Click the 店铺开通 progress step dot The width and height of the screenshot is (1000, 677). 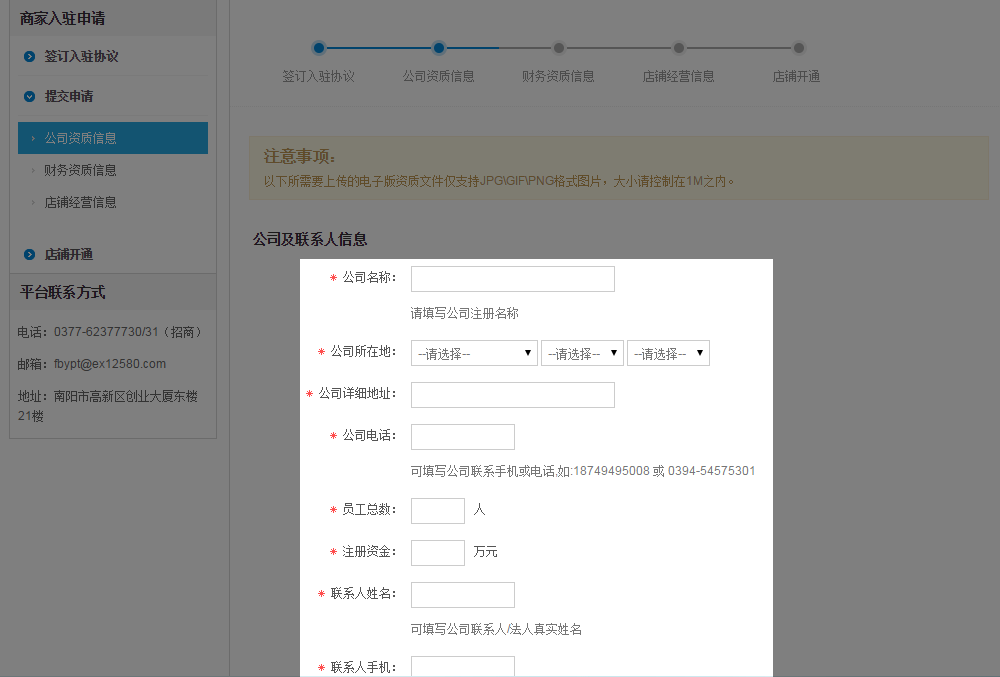(x=798, y=47)
